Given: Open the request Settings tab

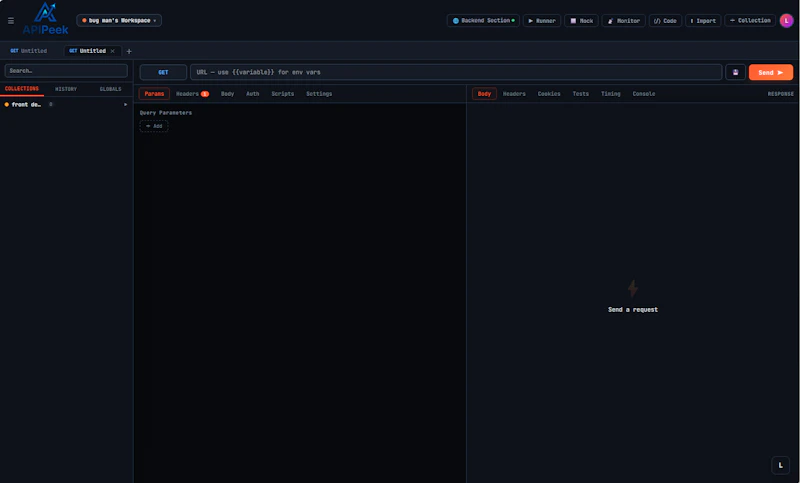Looking at the screenshot, I should [319, 94].
